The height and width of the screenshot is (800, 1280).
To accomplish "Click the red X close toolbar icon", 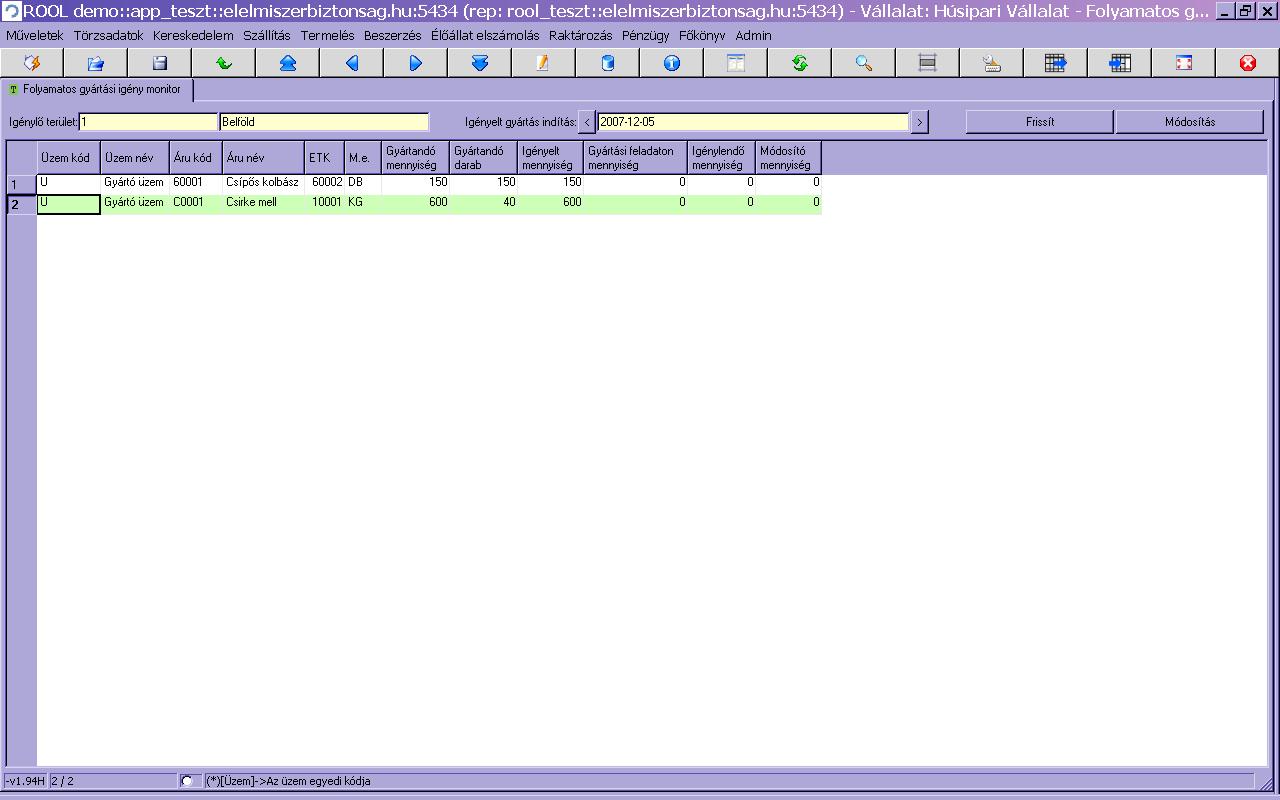I will pos(1247,63).
